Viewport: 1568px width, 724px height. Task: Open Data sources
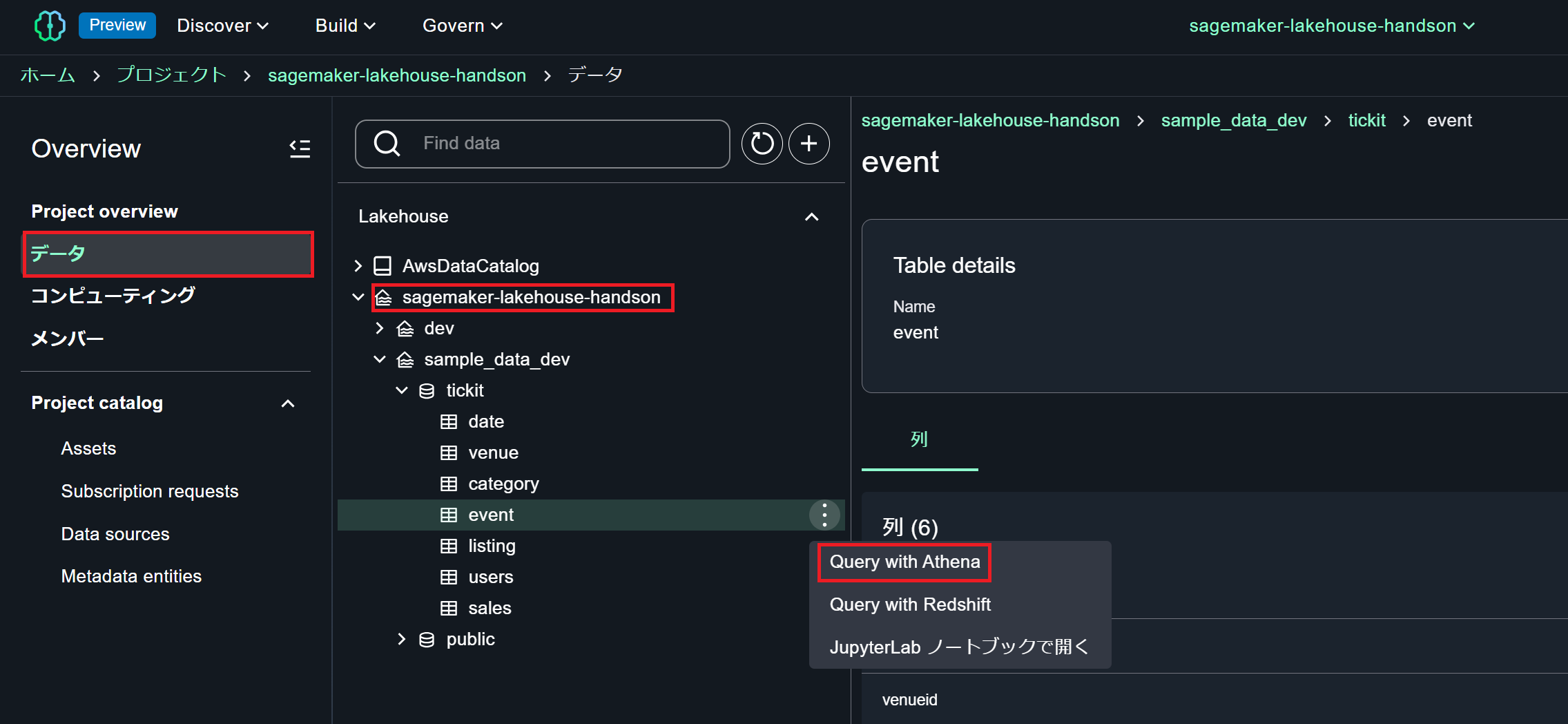pyautogui.click(x=115, y=534)
